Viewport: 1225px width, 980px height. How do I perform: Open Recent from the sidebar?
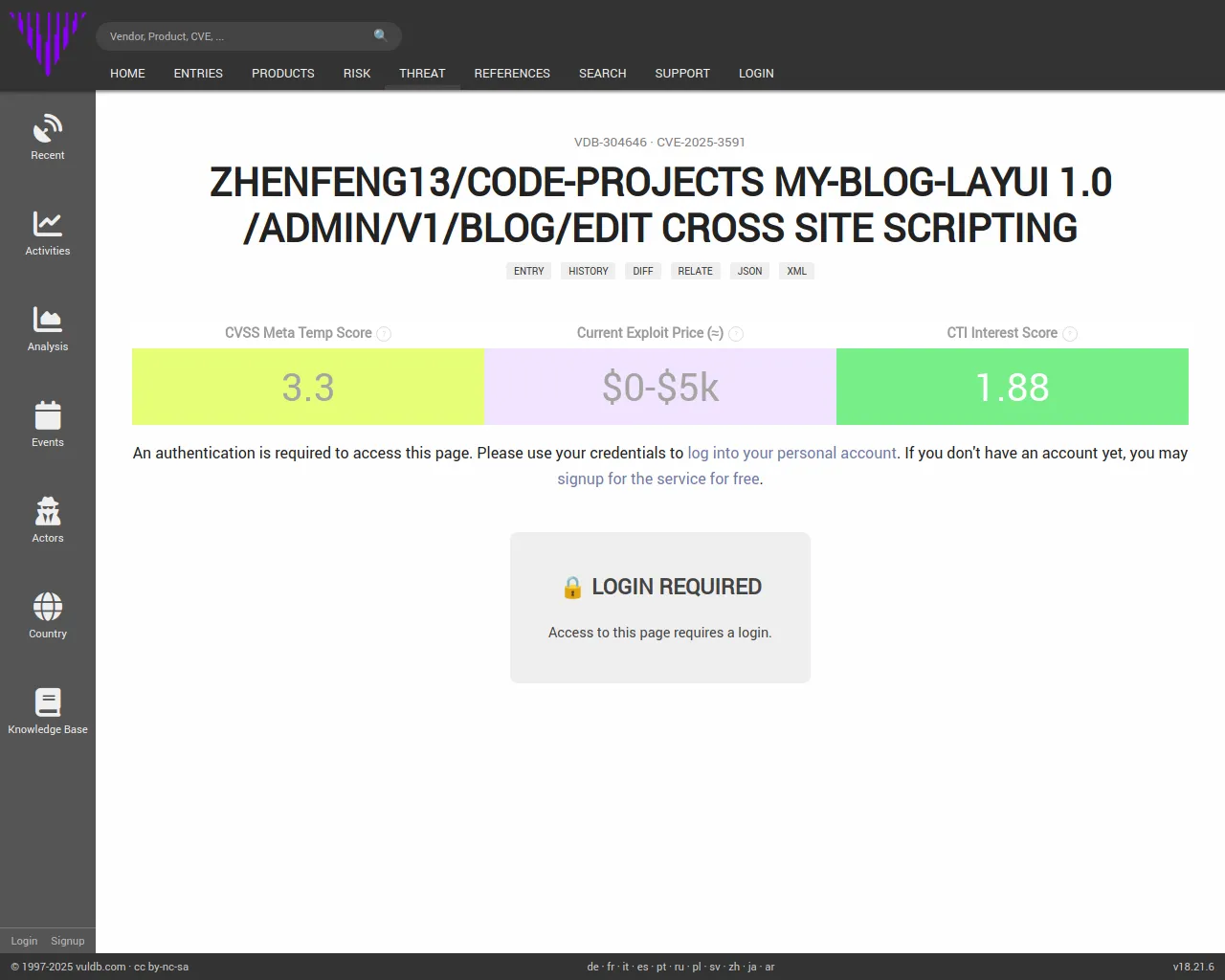(48, 137)
